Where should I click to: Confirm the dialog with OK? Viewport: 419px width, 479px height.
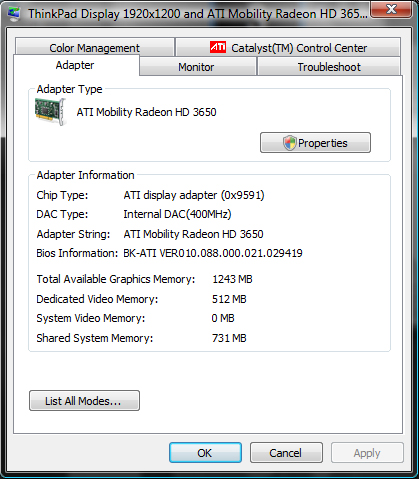[x=205, y=453]
